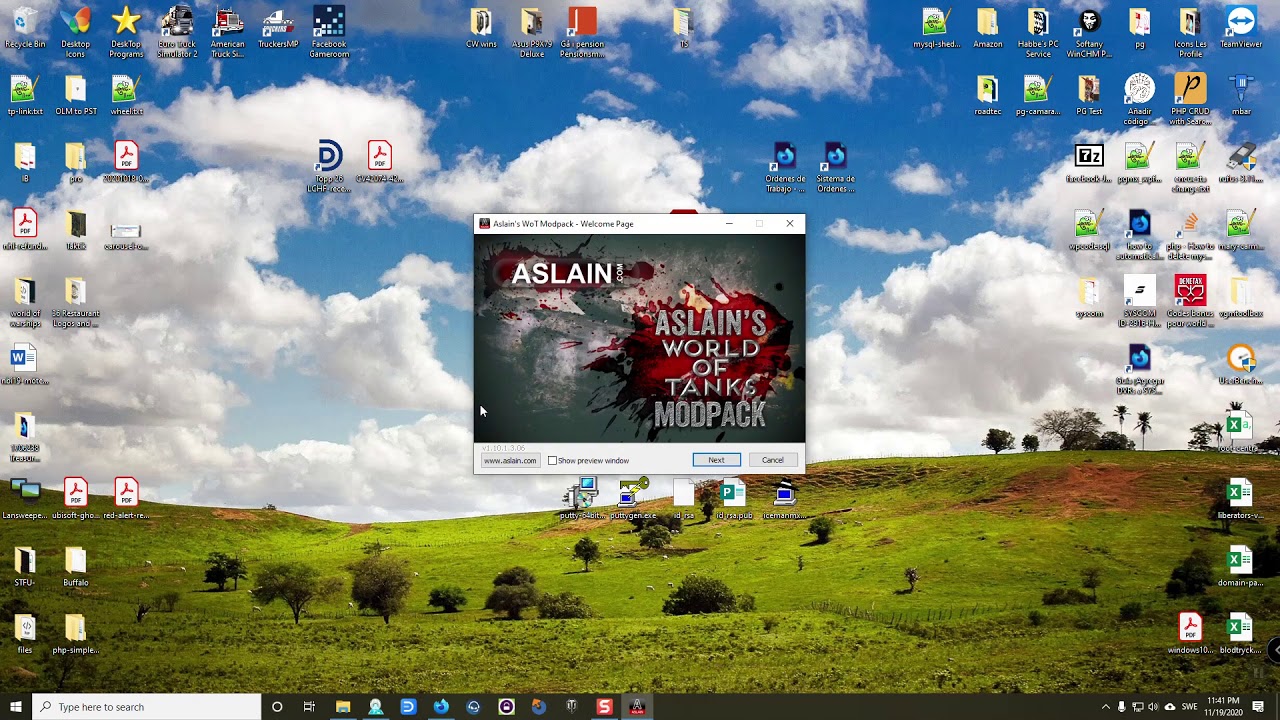Select the Amazon folder icon
The image size is (1280, 720).
[x=987, y=28]
